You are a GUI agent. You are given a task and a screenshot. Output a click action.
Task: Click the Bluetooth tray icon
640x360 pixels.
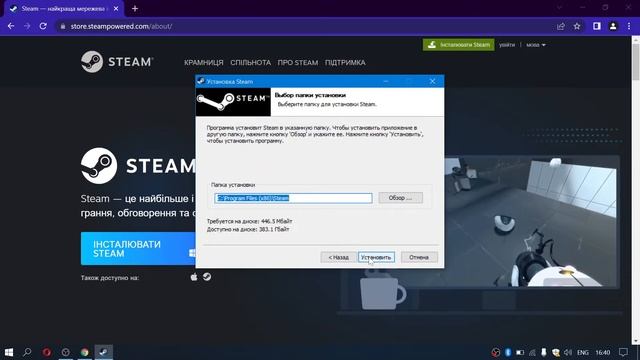[x=508, y=352]
